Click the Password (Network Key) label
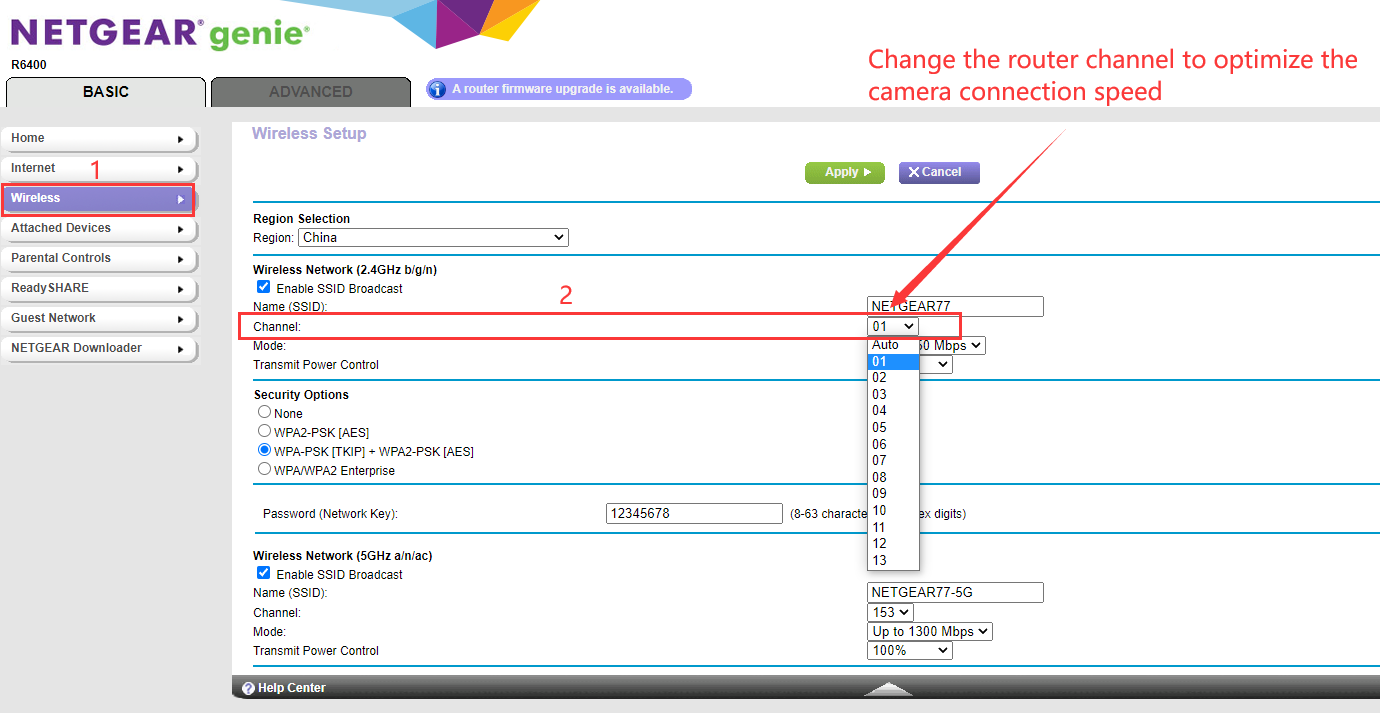The width and height of the screenshot is (1380, 713). (x=330, y=514)
